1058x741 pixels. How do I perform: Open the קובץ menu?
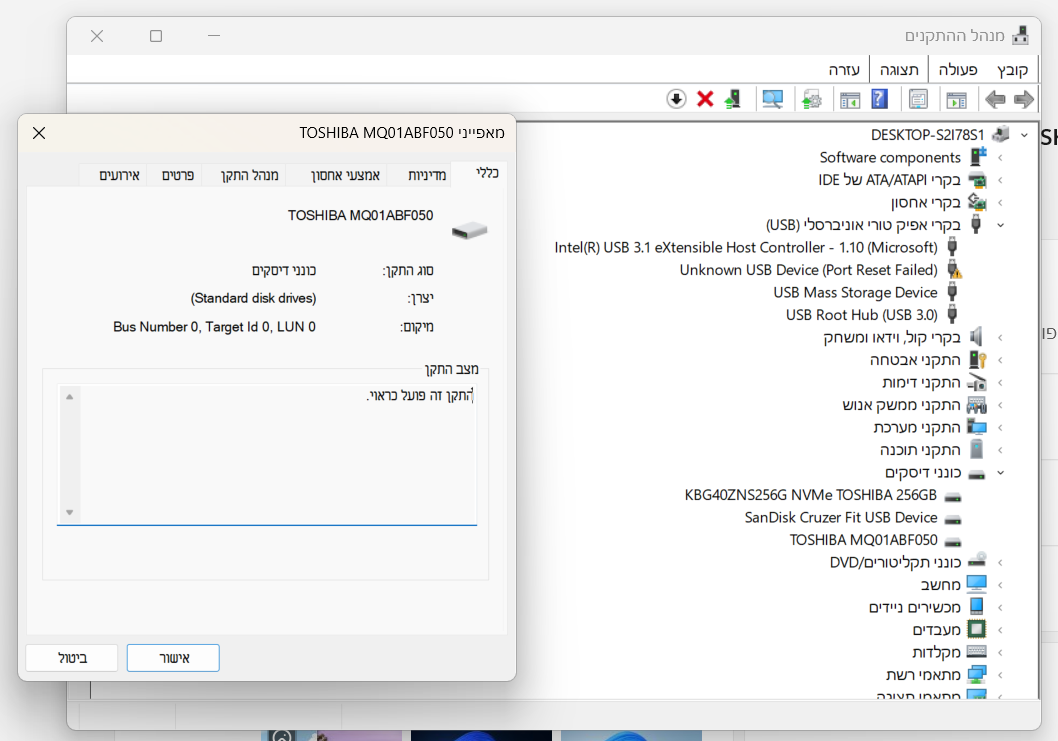[1012, 70]
